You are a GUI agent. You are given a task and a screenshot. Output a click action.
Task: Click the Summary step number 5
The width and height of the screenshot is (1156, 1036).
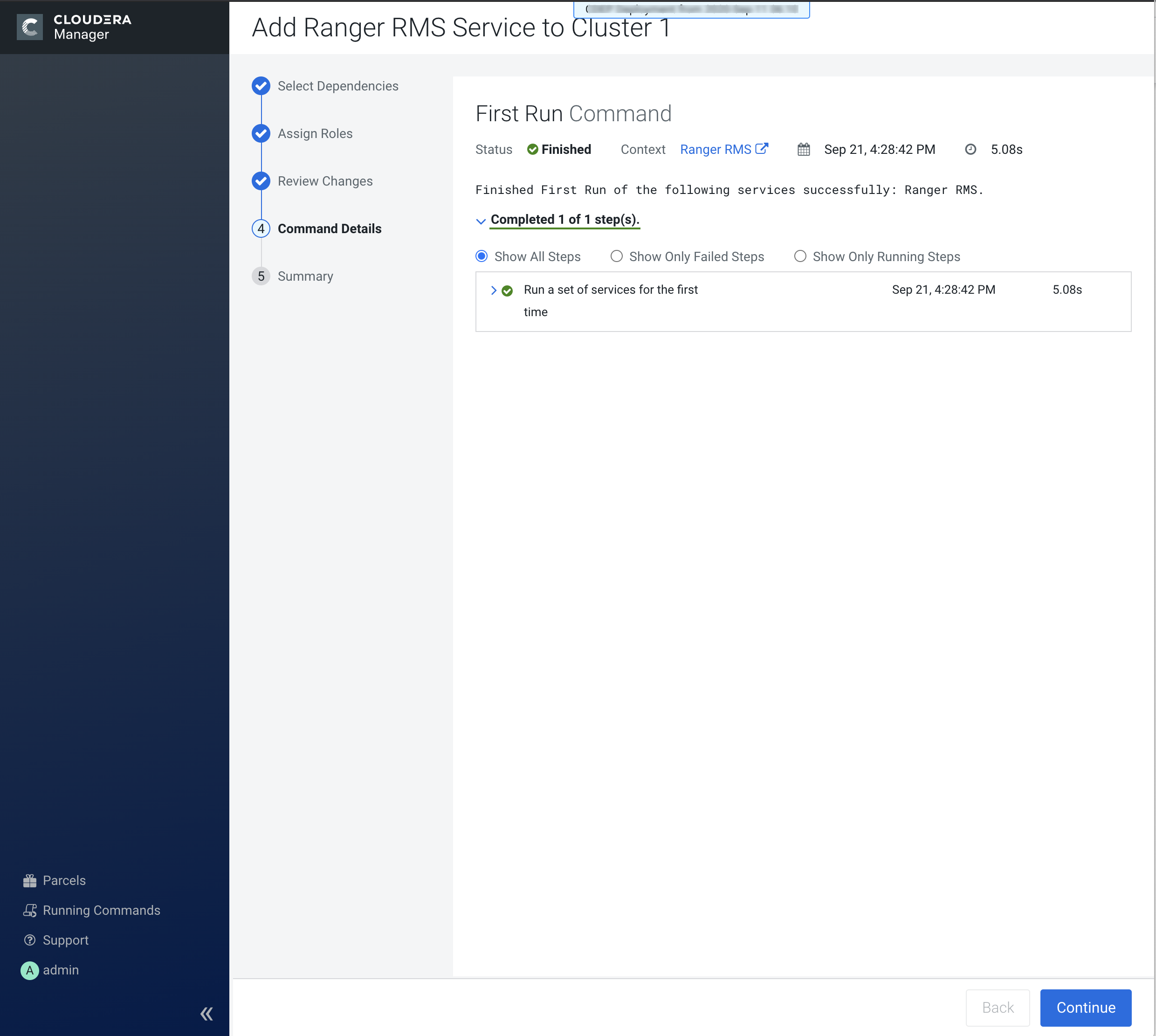[261, 276]
